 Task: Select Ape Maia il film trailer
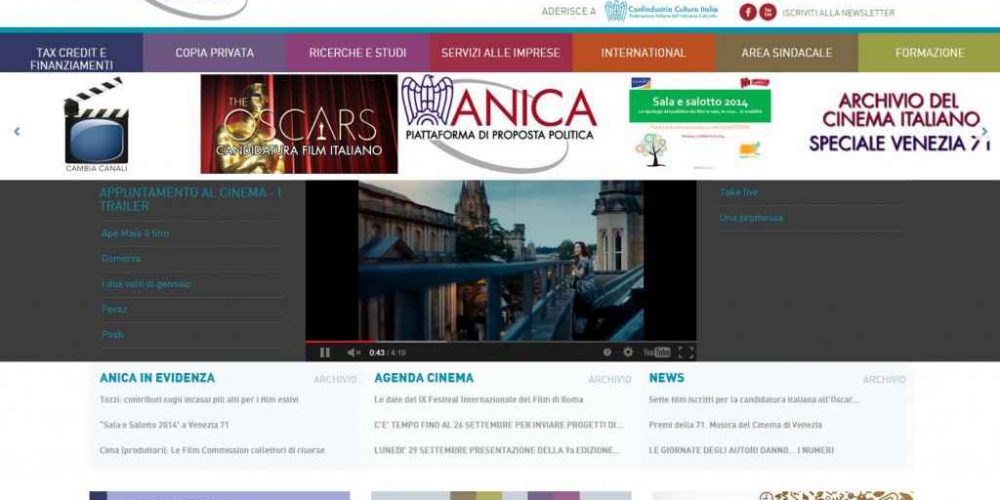coord(135,233)
